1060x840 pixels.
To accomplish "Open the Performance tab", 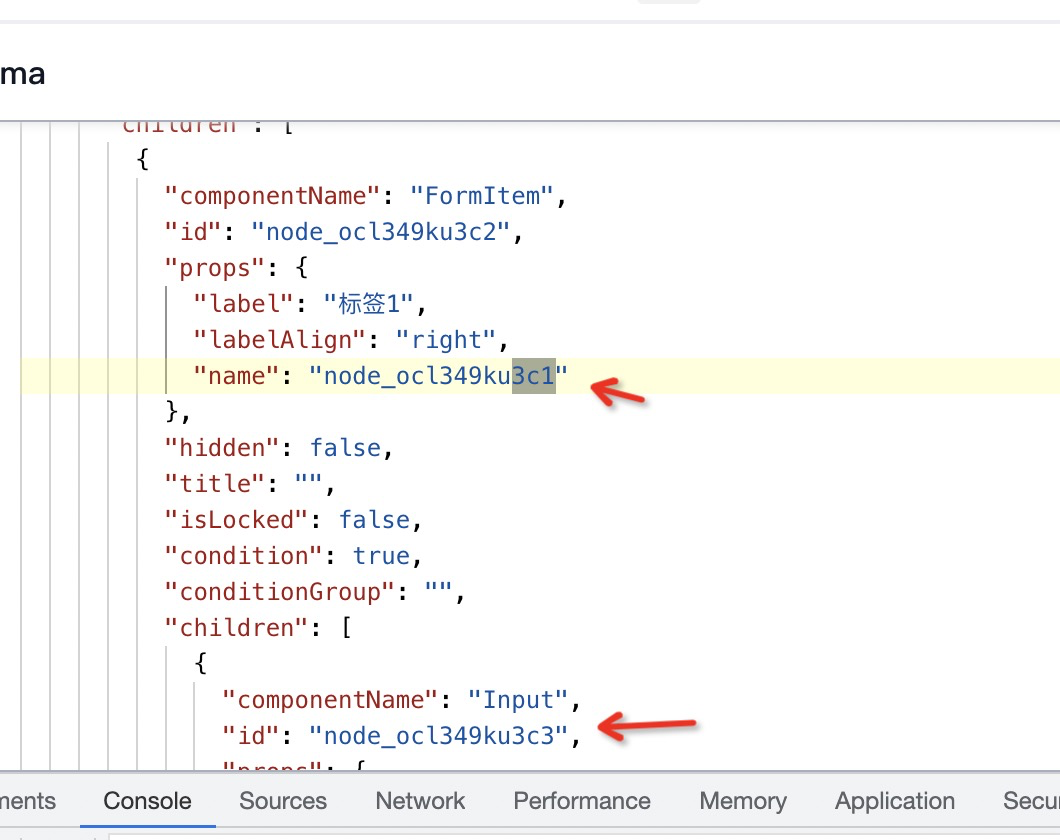I will (581, 801).
